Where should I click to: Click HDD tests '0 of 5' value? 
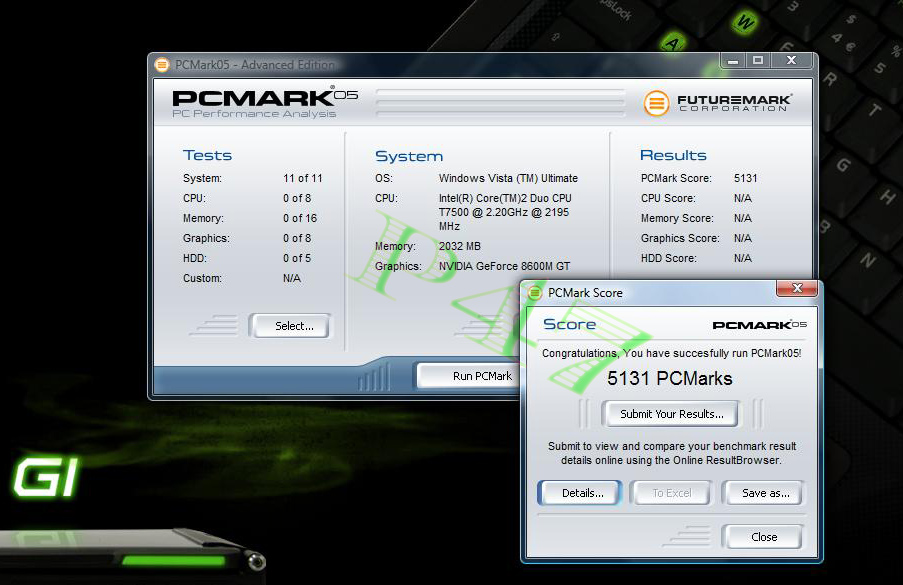(297, 259)
